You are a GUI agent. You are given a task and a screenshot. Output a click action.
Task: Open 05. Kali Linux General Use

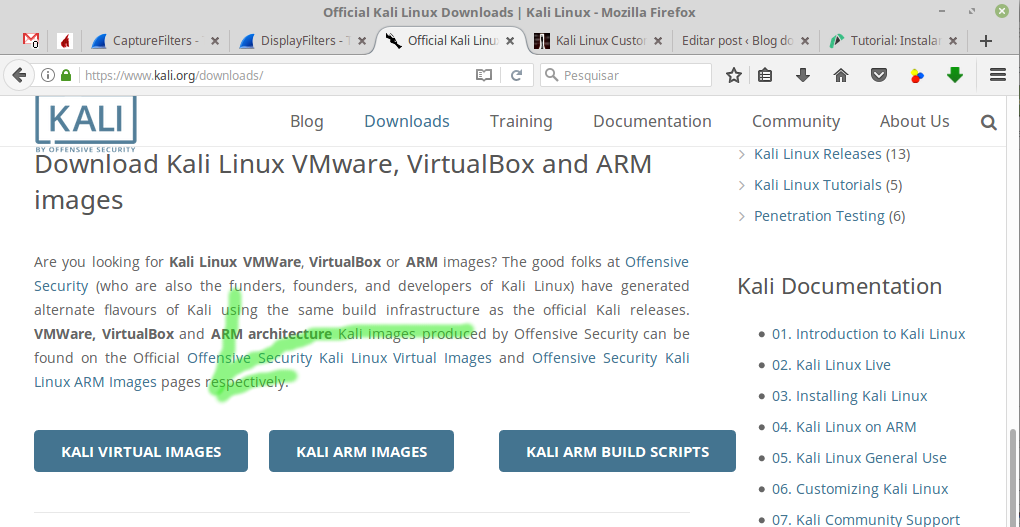click(x=859, y=458)
